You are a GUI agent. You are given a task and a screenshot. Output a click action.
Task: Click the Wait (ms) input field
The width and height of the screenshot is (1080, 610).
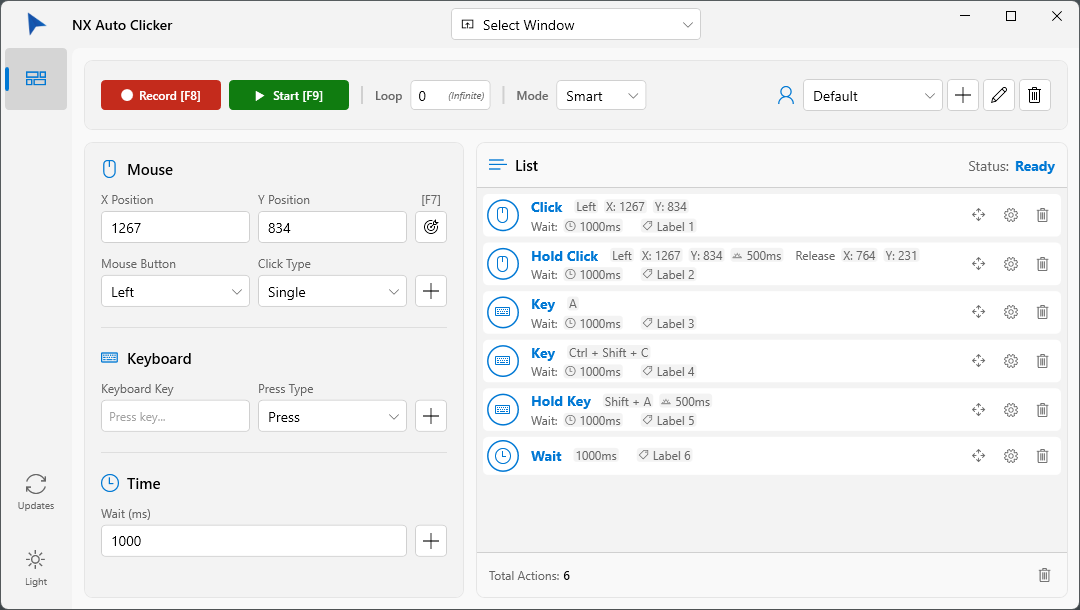click(x=253, y=540)
